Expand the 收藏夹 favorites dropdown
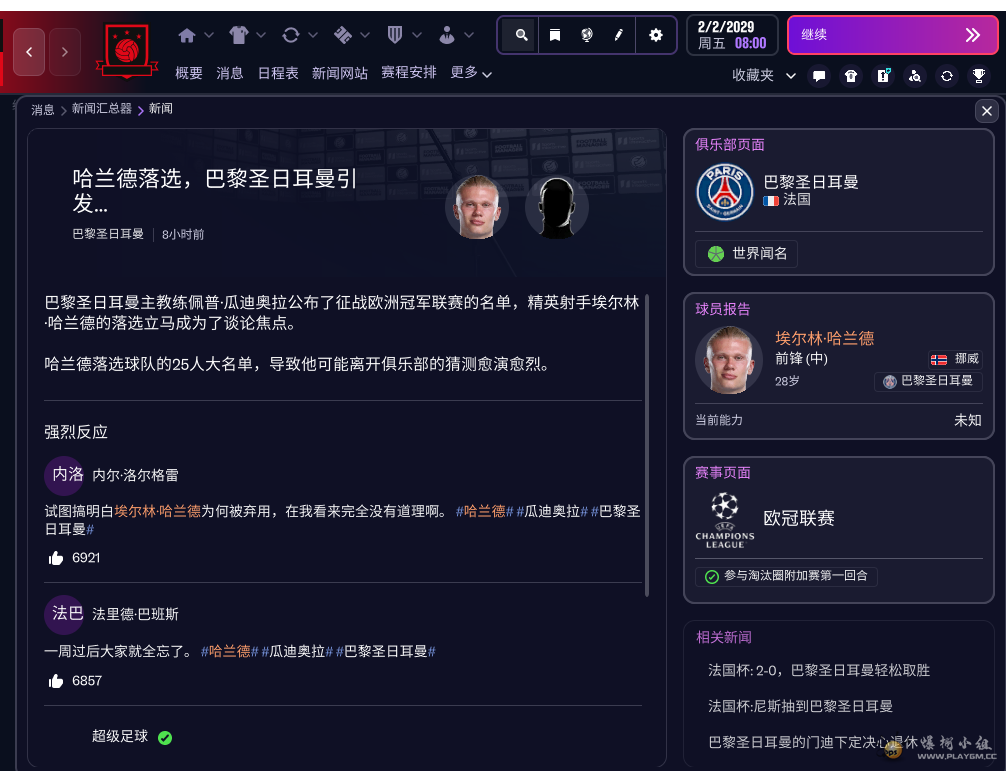 791,76
